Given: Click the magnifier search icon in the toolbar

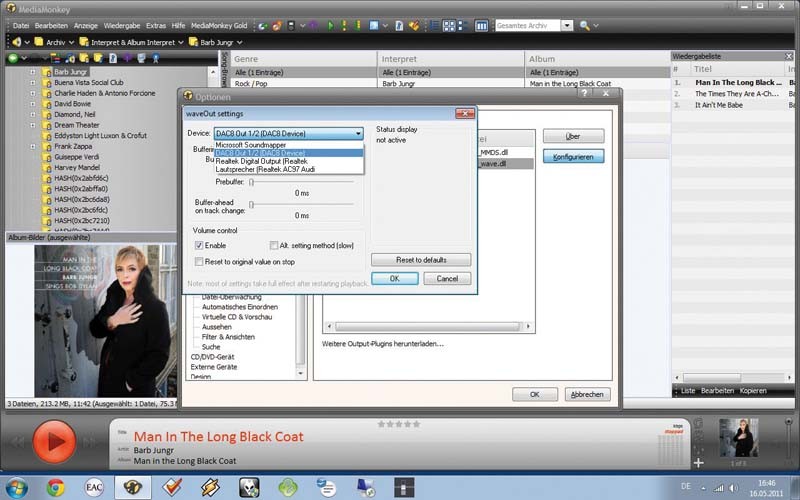Looking at the screenshot, I should [584, 26].
